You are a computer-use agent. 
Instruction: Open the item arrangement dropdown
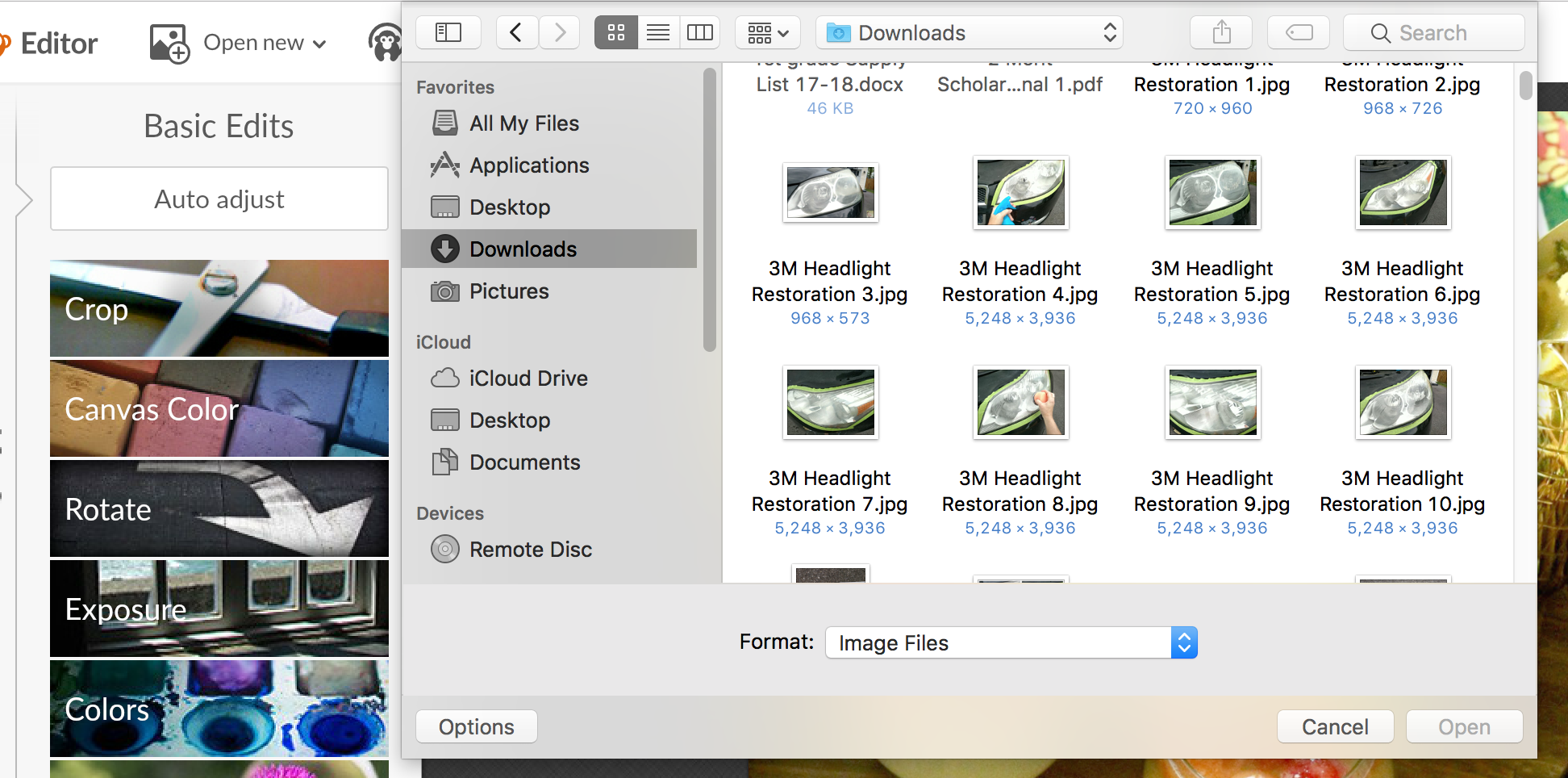point(768,32)
